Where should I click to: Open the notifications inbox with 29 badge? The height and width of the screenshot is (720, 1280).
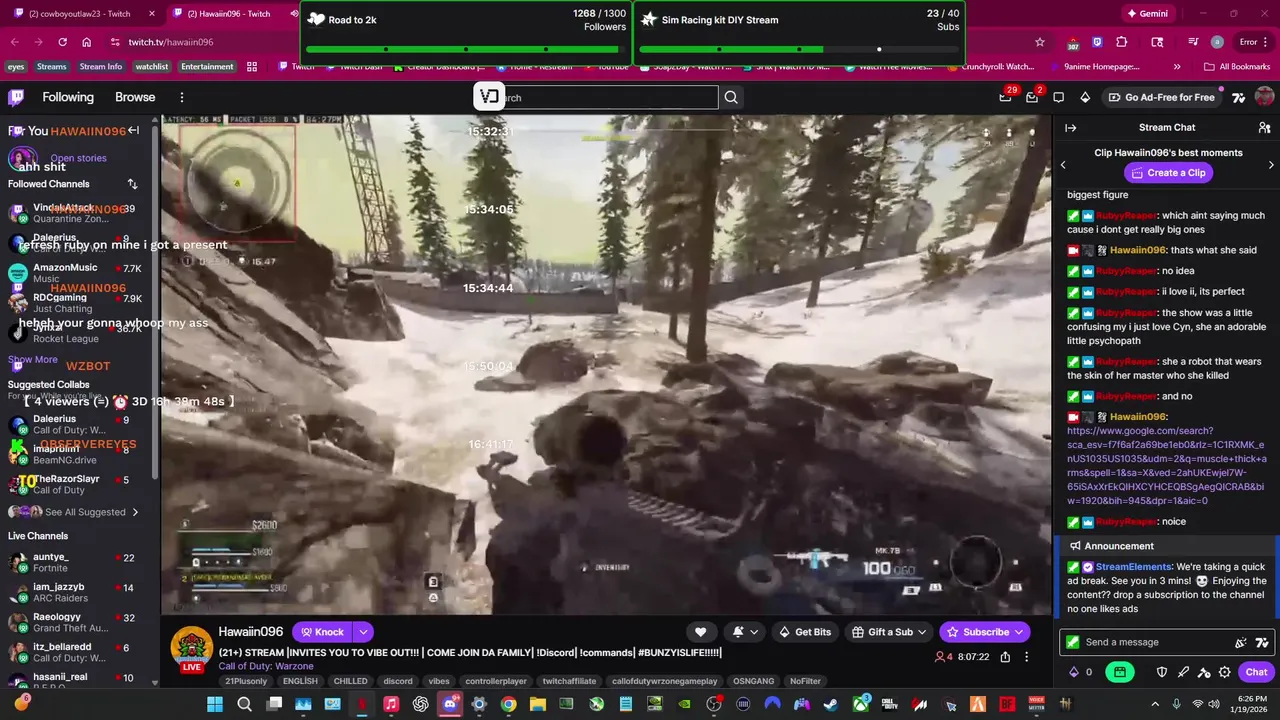(1006, 97)
